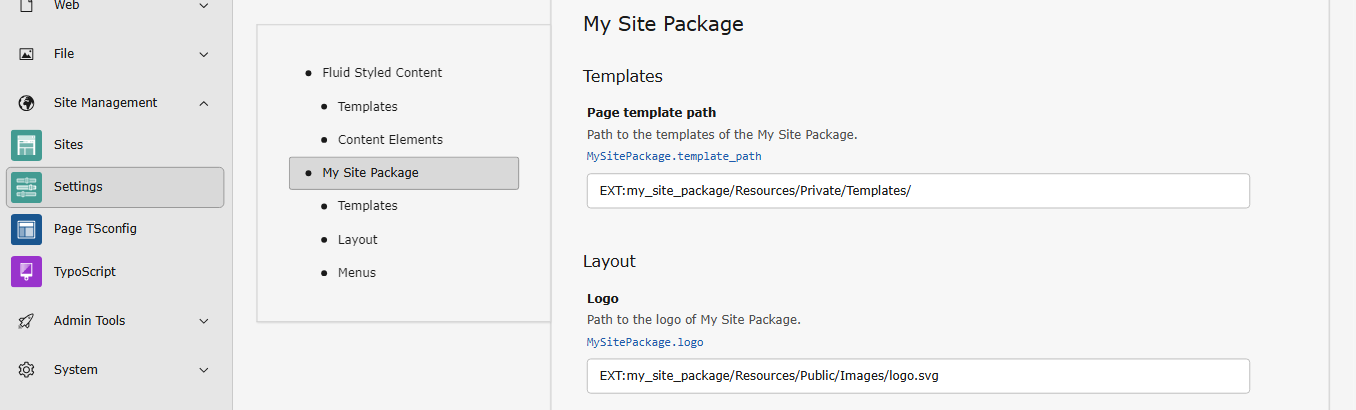Select Settings in the module menu
The height and width of the screenshot is (410, 1356).
pos(116,187)
